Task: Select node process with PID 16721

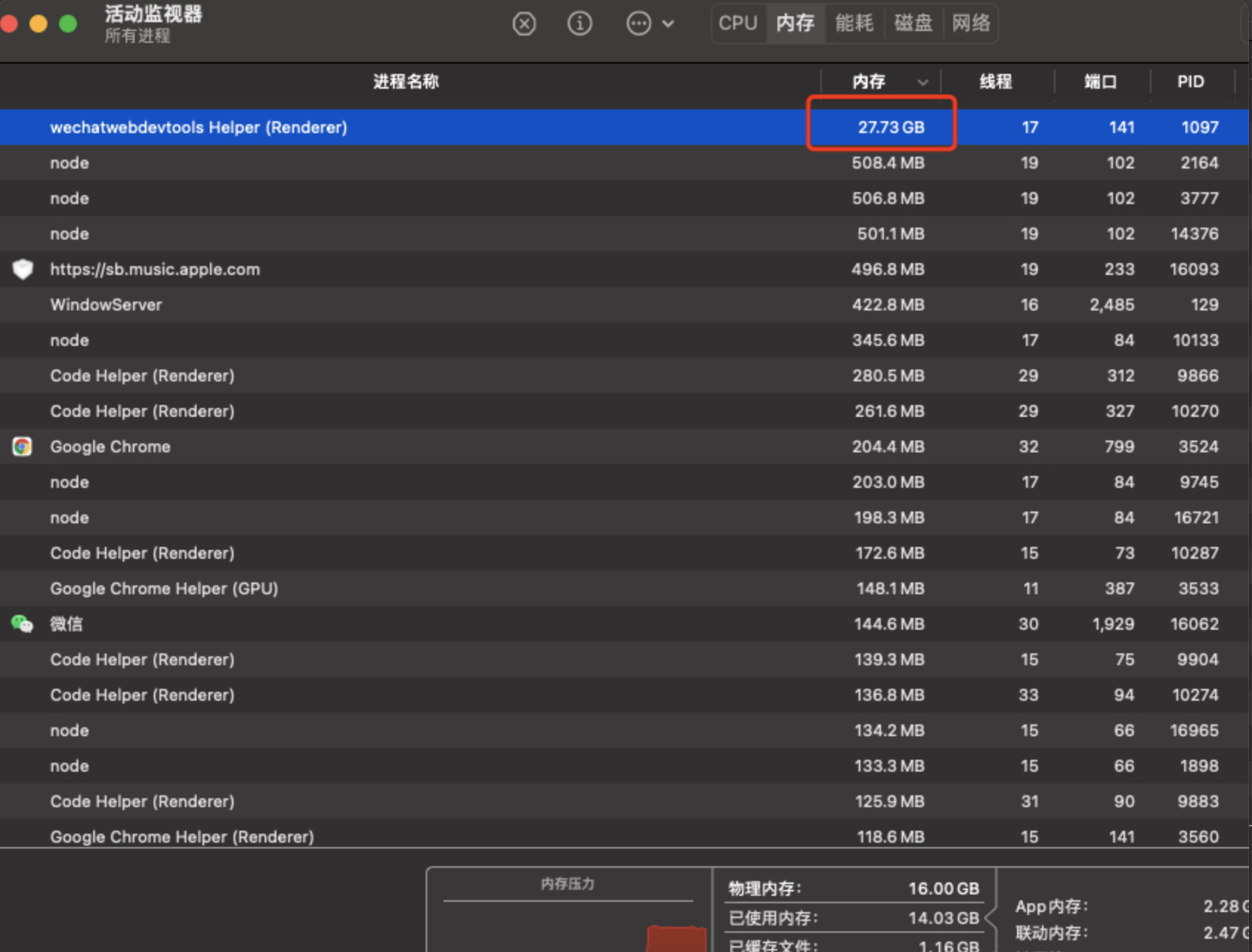Action: [x=625, y=517]
